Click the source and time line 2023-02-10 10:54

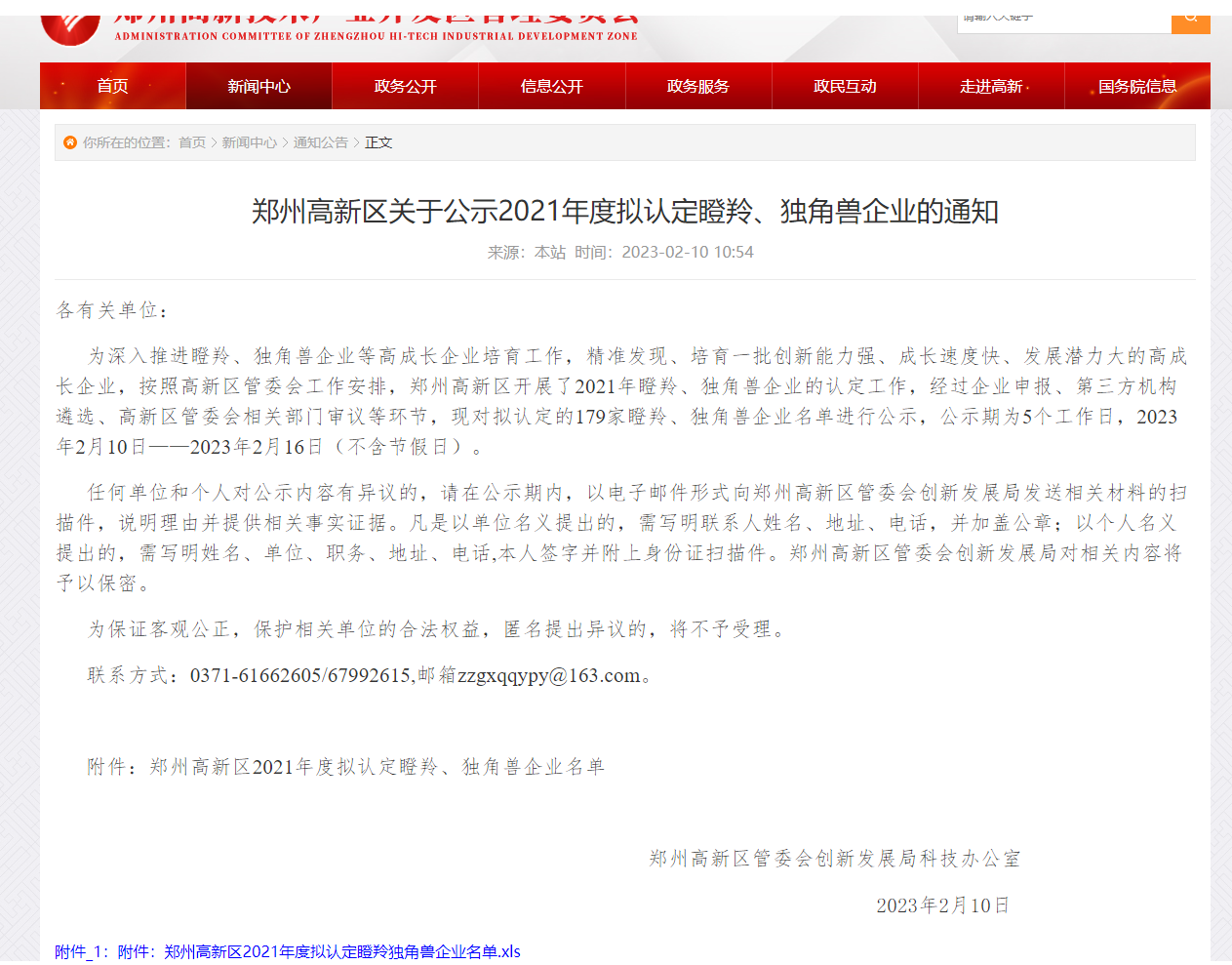(x=621, y=252)
